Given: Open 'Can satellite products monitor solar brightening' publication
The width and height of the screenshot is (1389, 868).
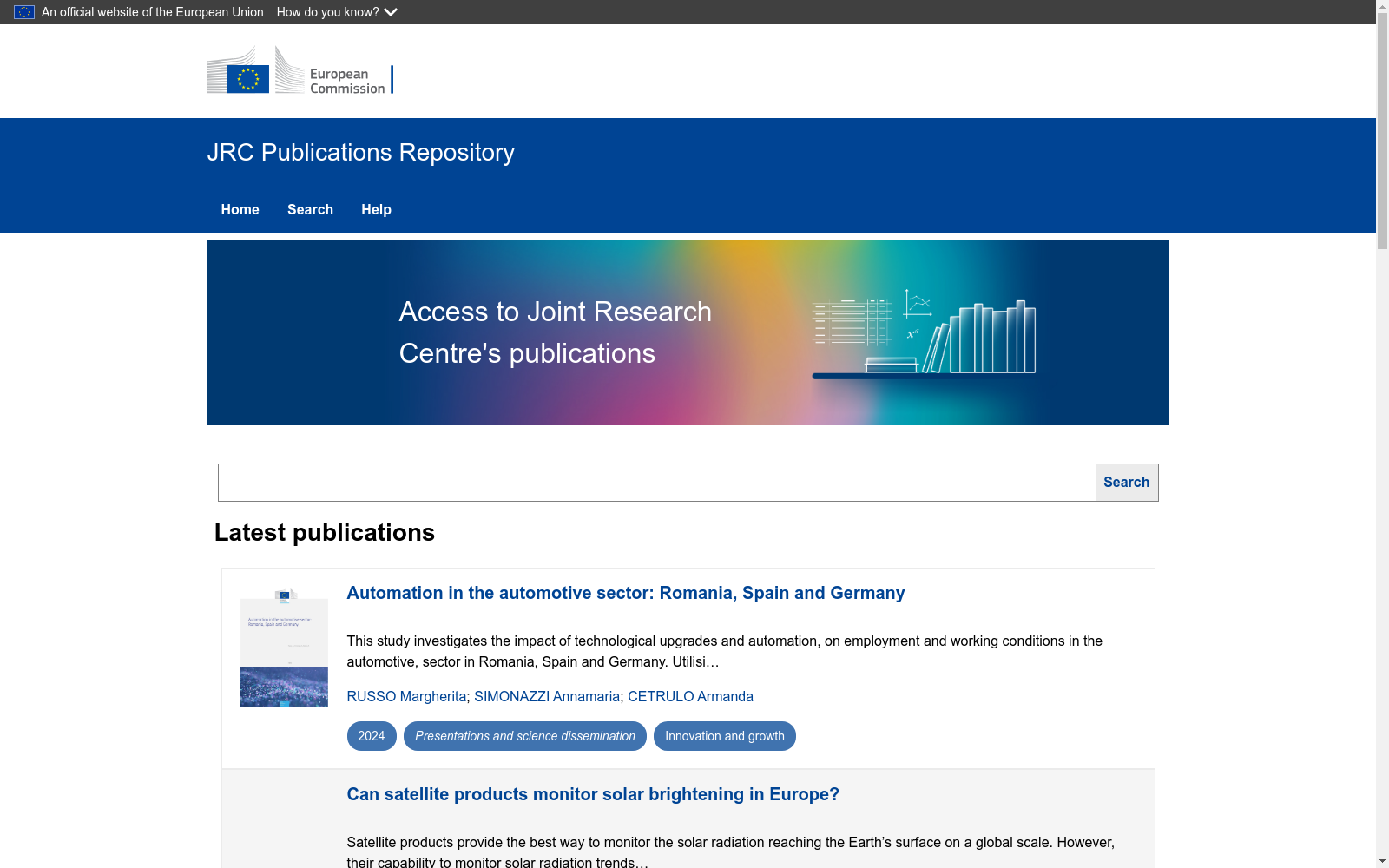Looking at the screenshot, I should (593, 794).
